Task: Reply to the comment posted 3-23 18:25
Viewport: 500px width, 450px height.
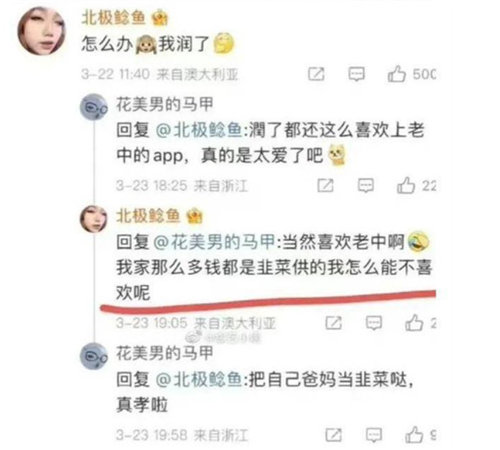Action: 366,186
